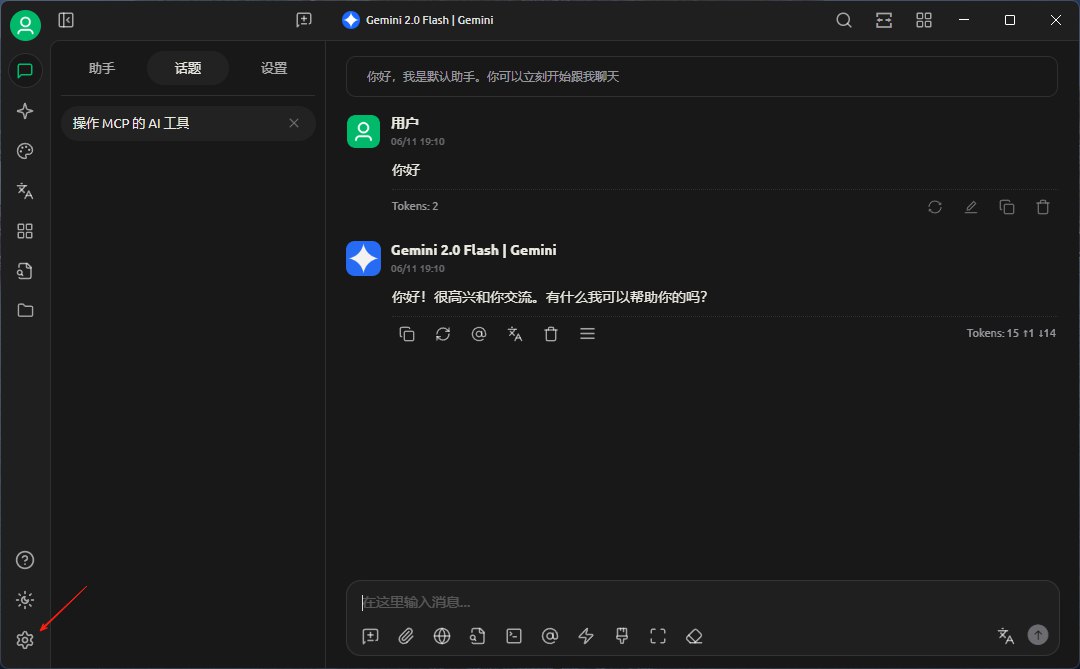
Task: Copy the Gemini reply message
Action: pos(407,334)
